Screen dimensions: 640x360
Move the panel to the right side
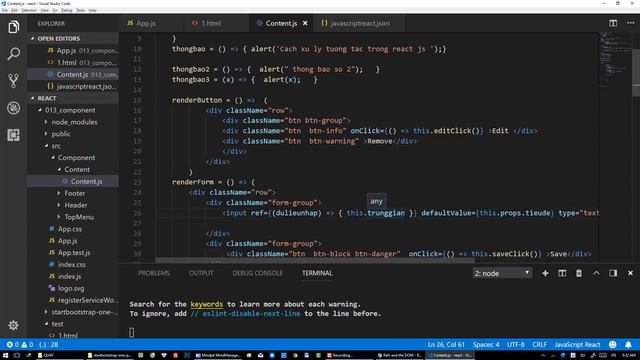click(x=613, y=273)
